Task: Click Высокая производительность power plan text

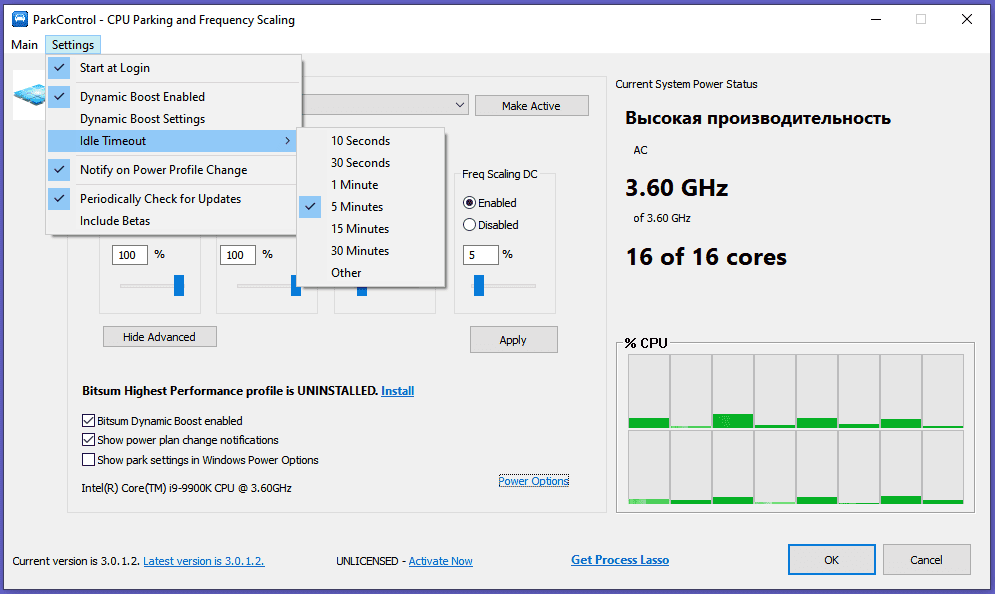Action: [x=758, y=119]
